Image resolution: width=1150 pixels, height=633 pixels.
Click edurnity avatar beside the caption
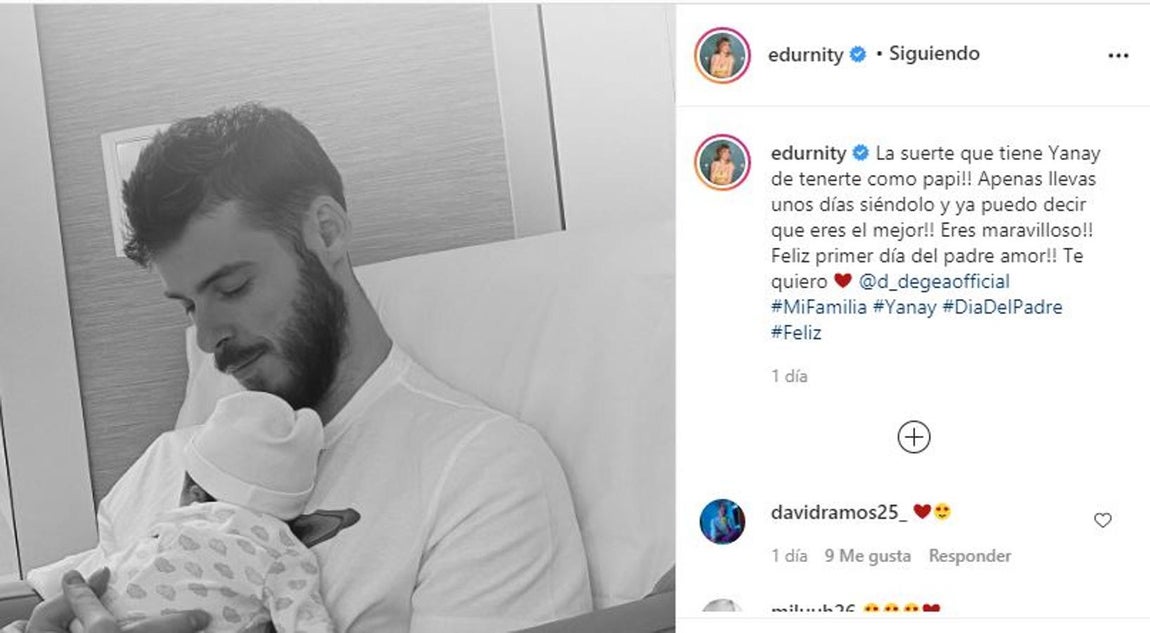(722, 162)
